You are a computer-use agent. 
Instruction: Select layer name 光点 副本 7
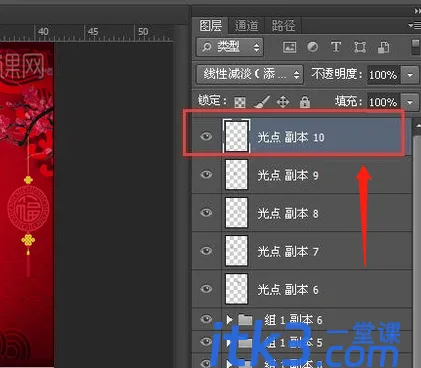pos(288,251)
